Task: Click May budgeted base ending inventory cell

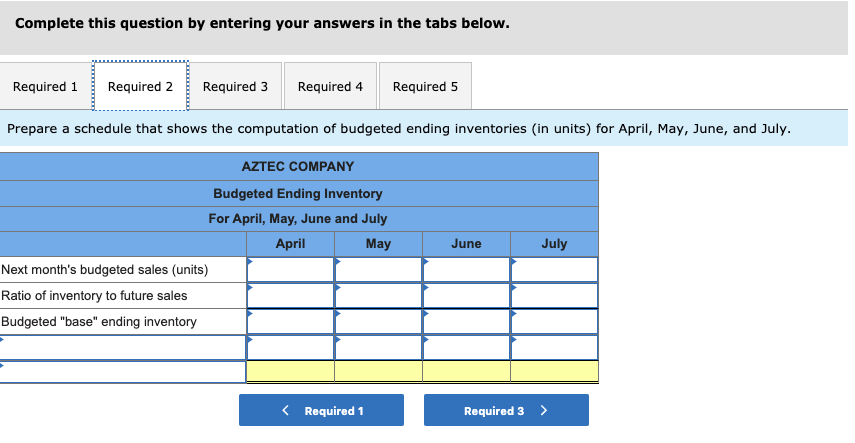Action: pyautogui.click(x=378, y=322)
